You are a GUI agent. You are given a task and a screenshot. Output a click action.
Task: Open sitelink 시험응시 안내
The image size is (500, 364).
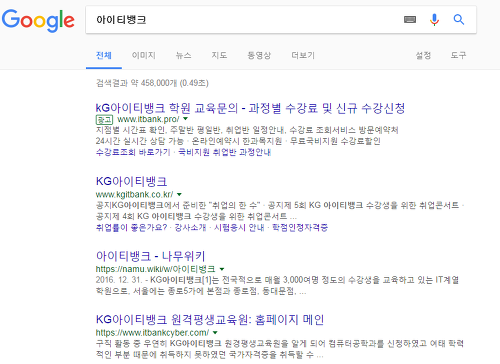tap(239, 228)
